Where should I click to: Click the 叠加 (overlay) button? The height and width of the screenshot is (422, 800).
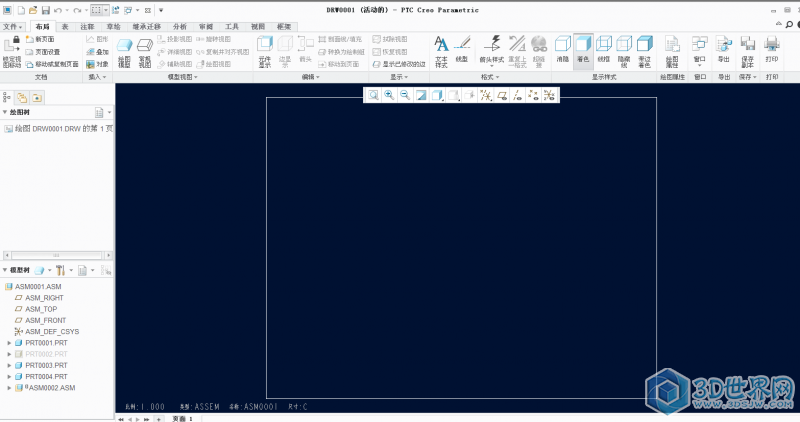pyautogui.click(x=97, y=52)
